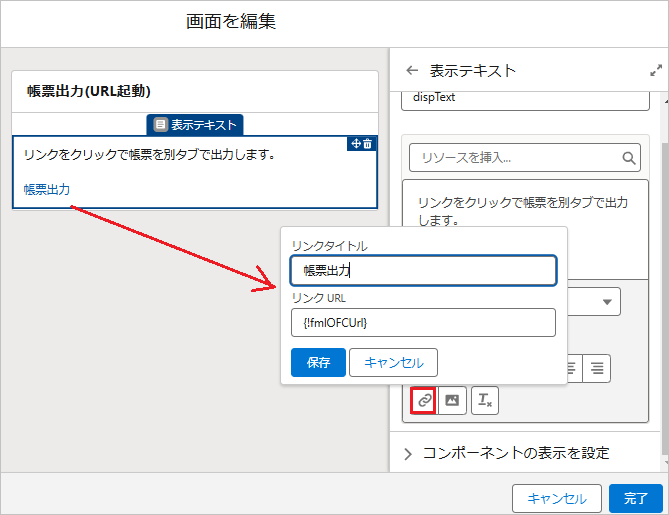The width and height of the screenshot is (669, 515).
Task: Click the back arrow beside 表示テキスト
Action: pyautogui.click(x=412, y=70)
